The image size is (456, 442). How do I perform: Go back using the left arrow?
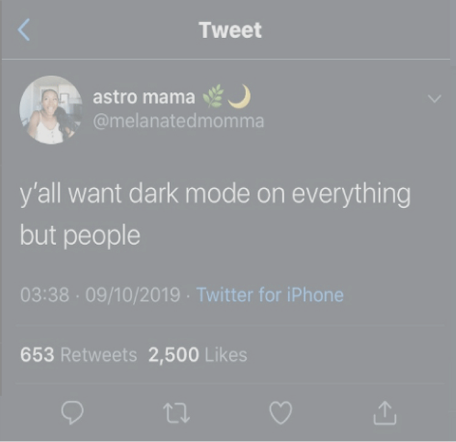pyautogui.click(x=24, y=30)
